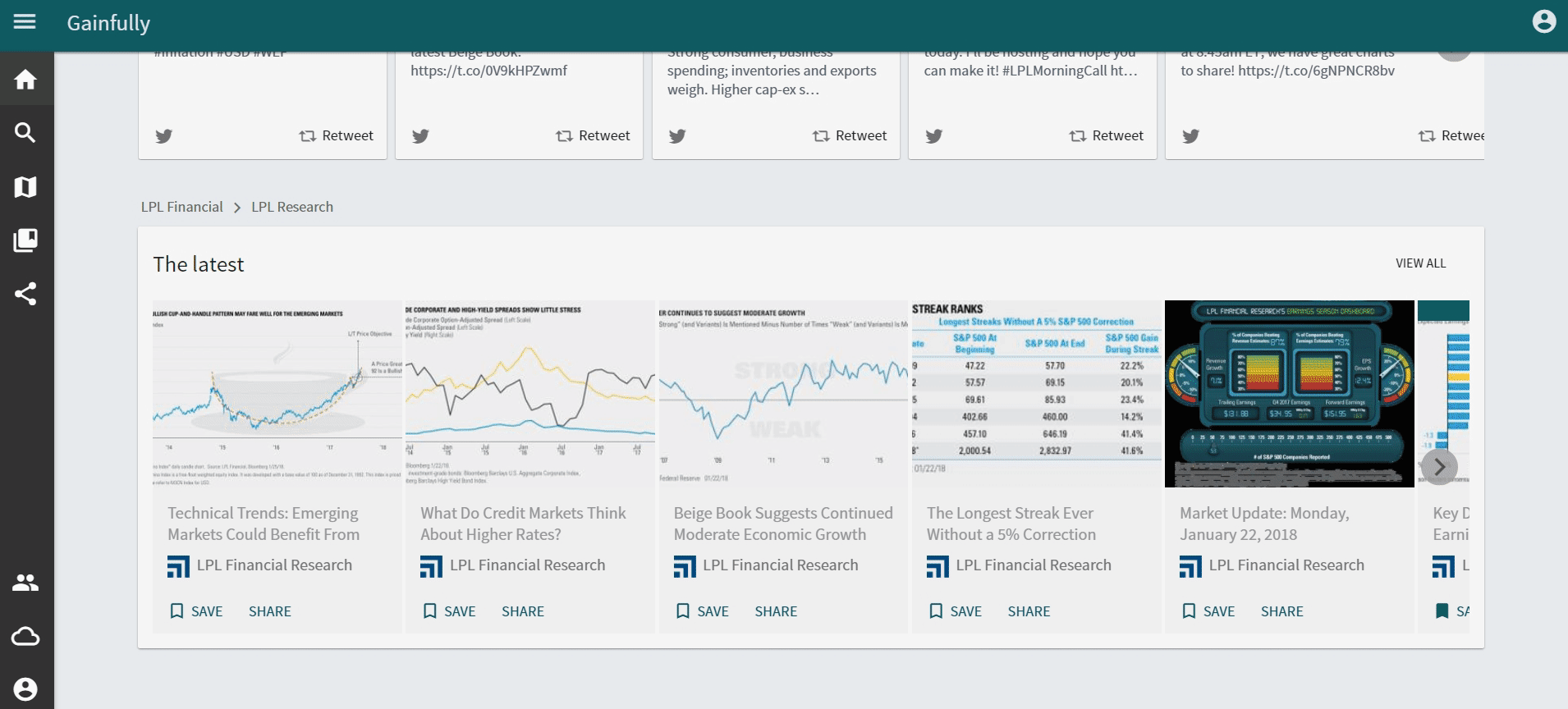
Task: Click LPL Financial breadcrumb
Action: pos(181,207)
